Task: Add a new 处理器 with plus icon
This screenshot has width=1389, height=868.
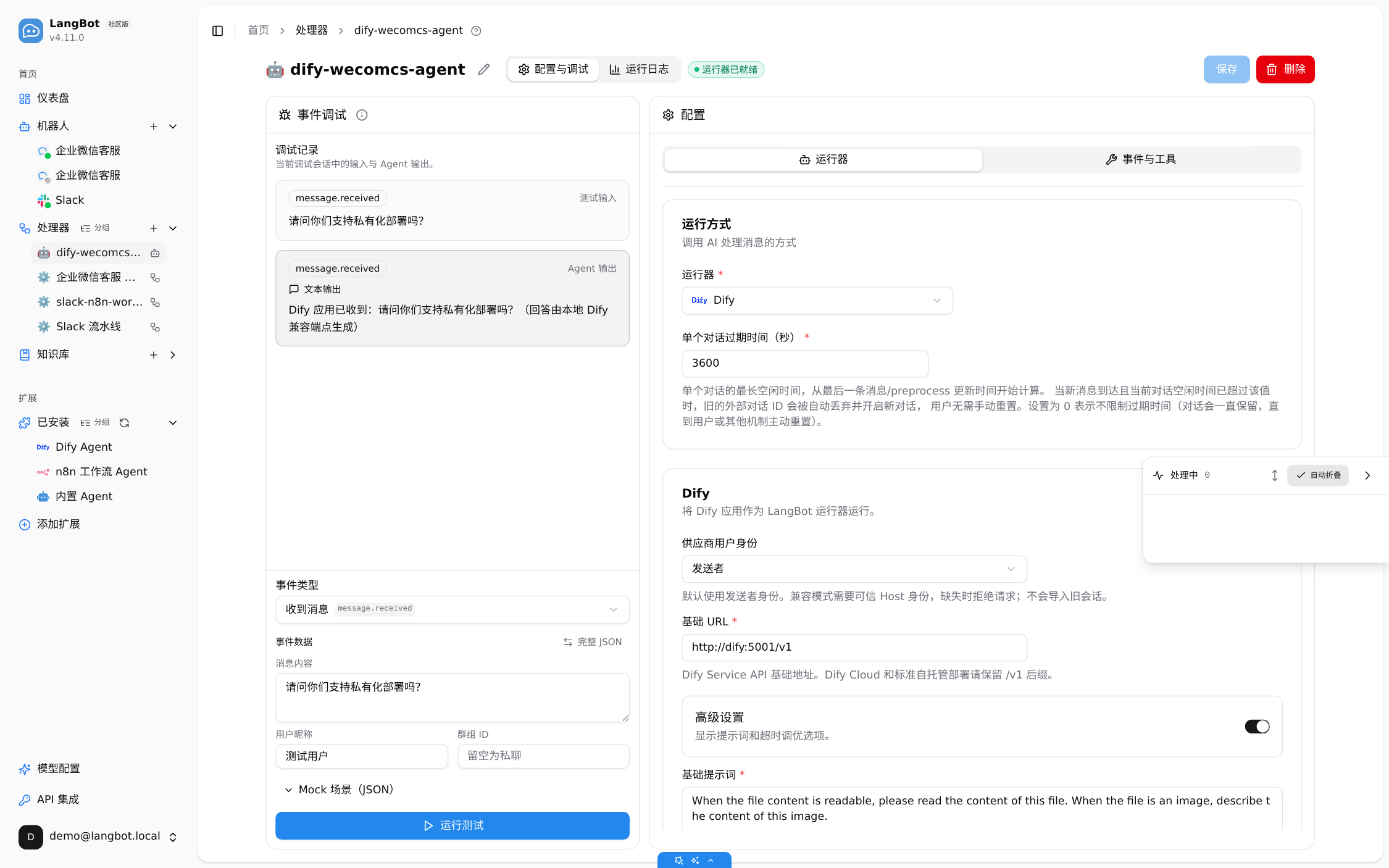Action: [153, 228]
